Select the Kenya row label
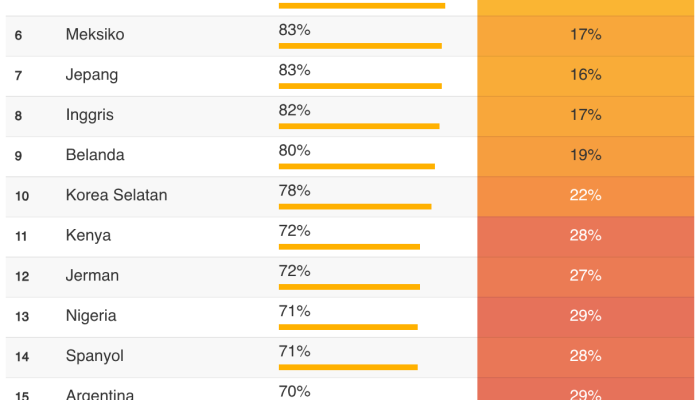This screenshot has height=400, width=700. tap(88, 235)
